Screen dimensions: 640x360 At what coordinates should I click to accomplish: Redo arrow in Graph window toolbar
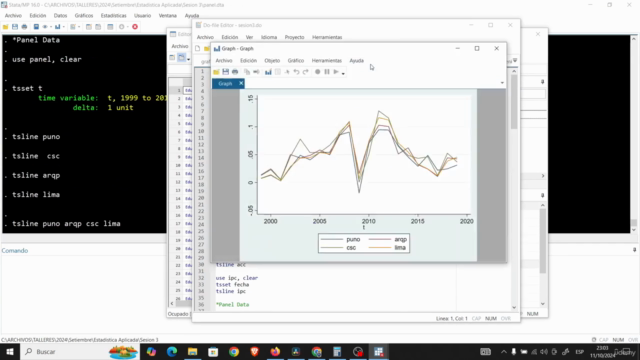[x=305, y=72]
